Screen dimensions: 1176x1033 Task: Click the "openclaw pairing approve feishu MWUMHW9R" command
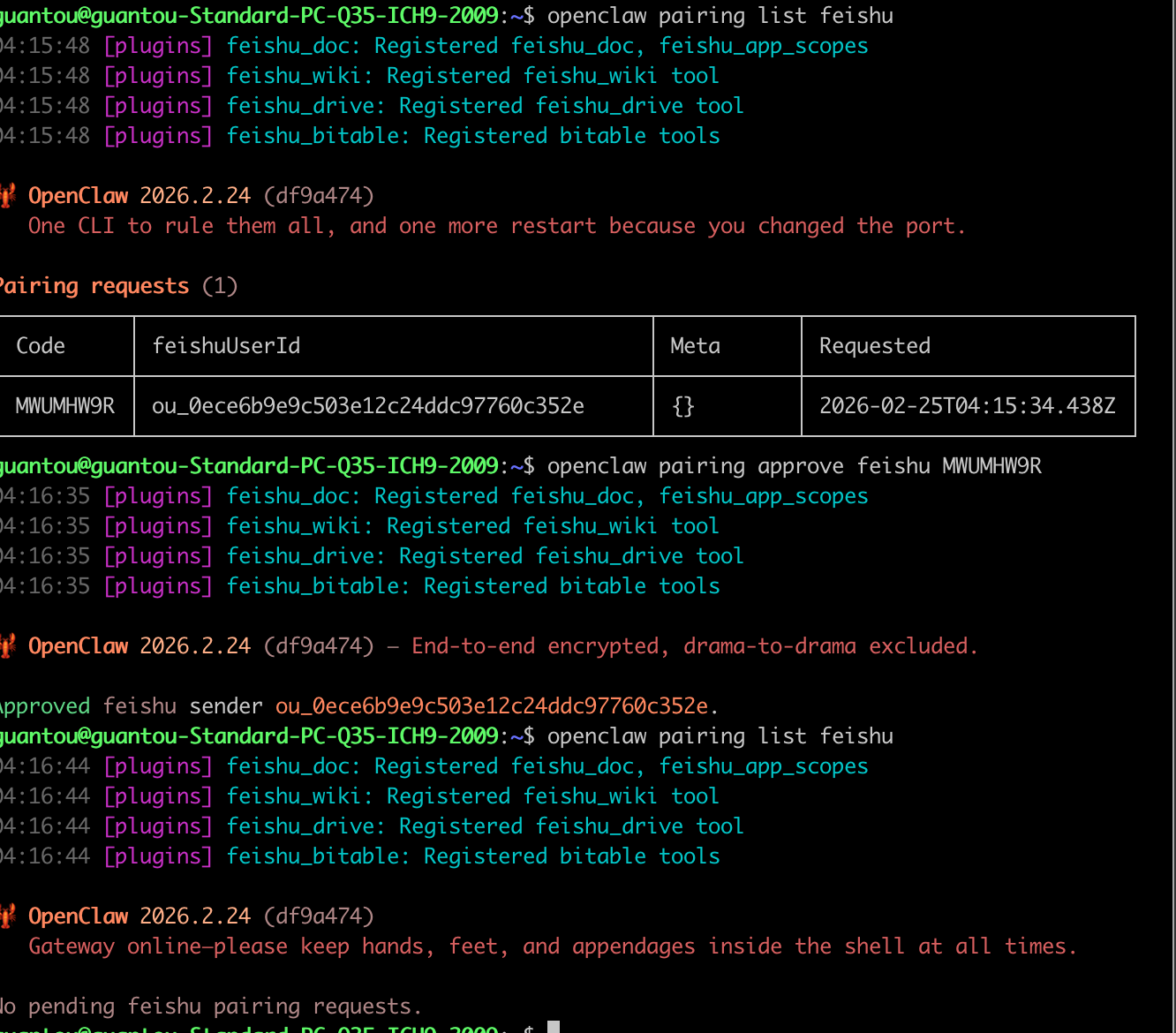794,465
